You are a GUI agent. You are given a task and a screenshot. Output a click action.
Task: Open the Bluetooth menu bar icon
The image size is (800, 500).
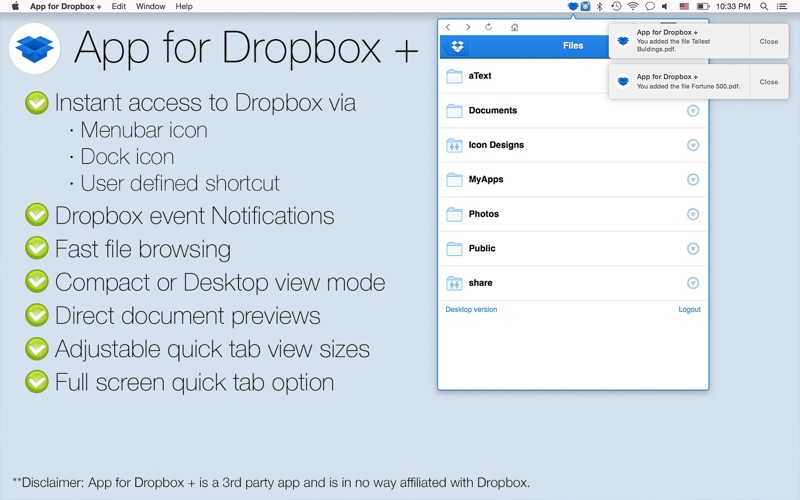pyautogui.click(x=600, y=6)
